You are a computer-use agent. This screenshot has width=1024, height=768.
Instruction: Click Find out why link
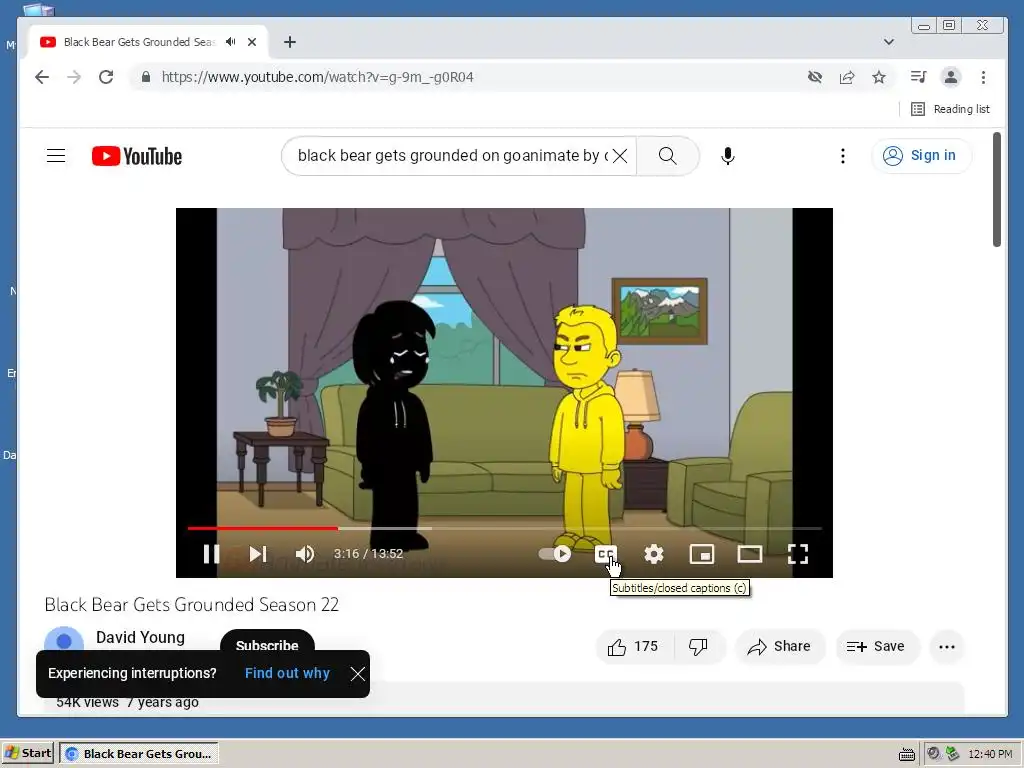pyautogui.click(x=287, y=673)
